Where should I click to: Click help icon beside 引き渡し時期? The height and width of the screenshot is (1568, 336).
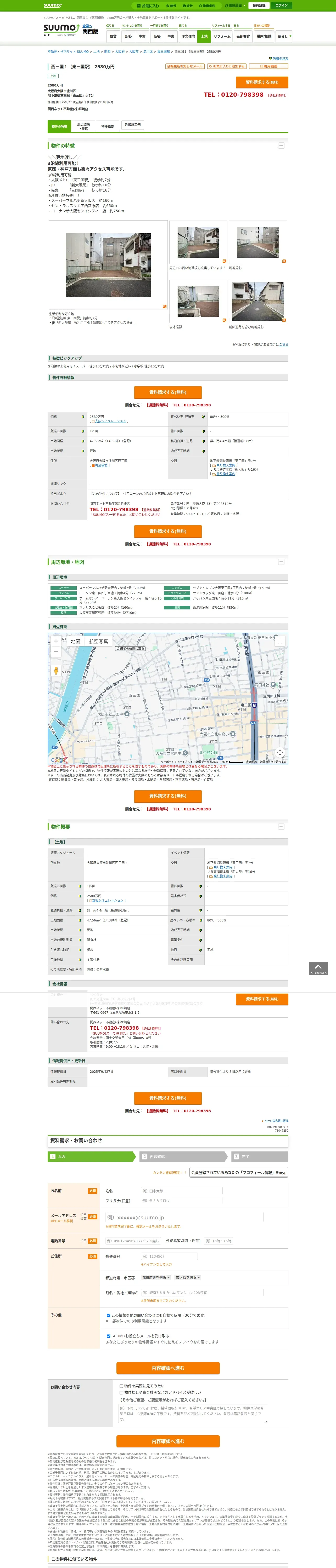point(80,950)
